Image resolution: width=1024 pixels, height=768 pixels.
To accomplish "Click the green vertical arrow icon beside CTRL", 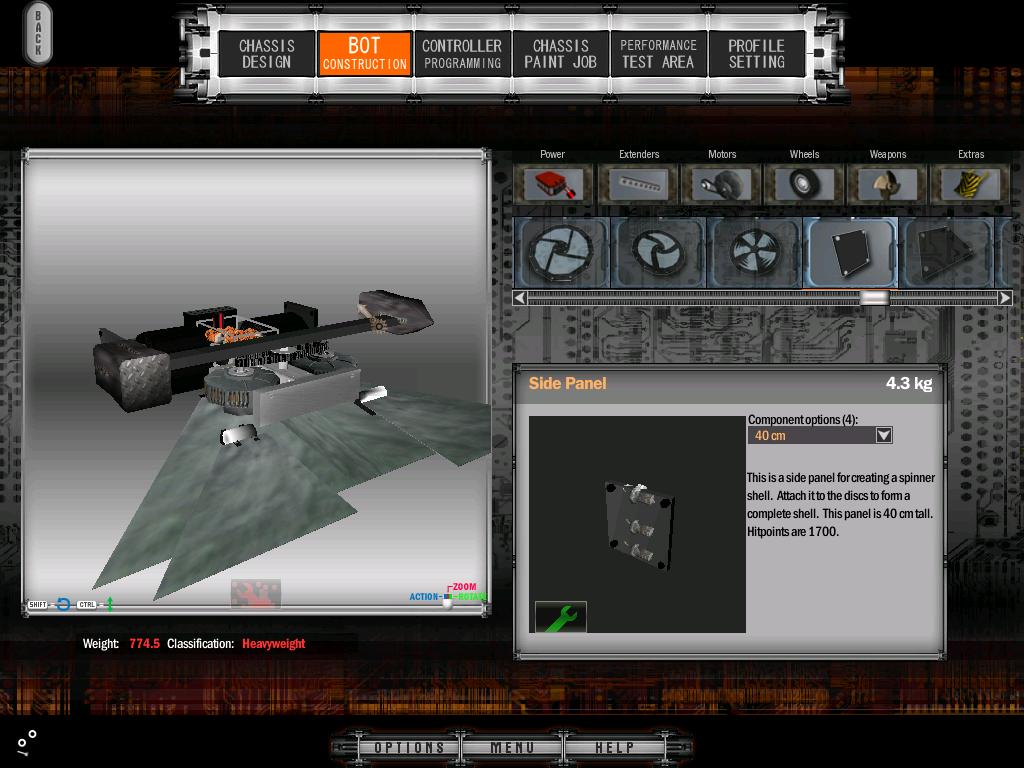I will (x=110, y=604).
